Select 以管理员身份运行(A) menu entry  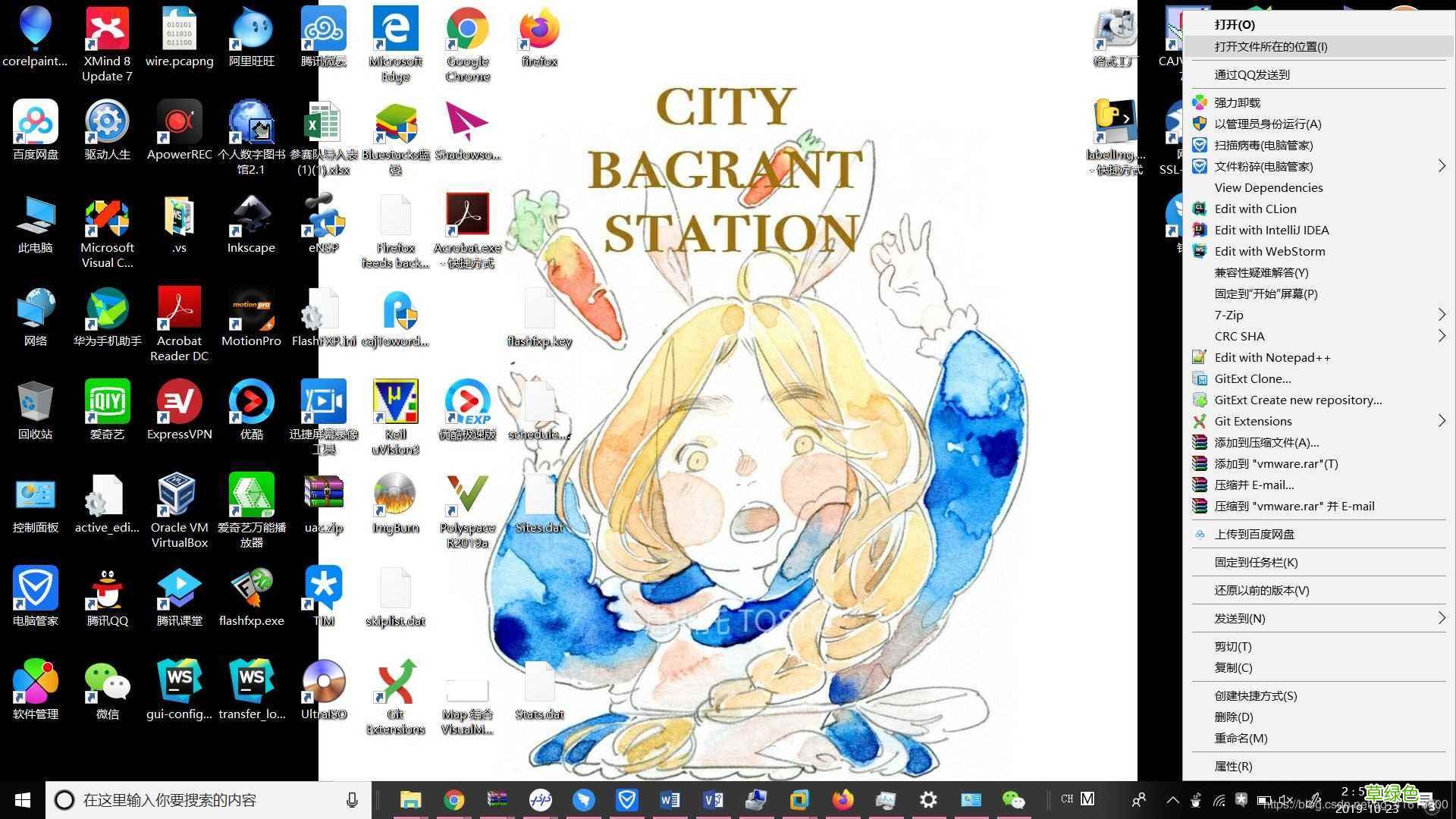click(x=1318, y=124)
